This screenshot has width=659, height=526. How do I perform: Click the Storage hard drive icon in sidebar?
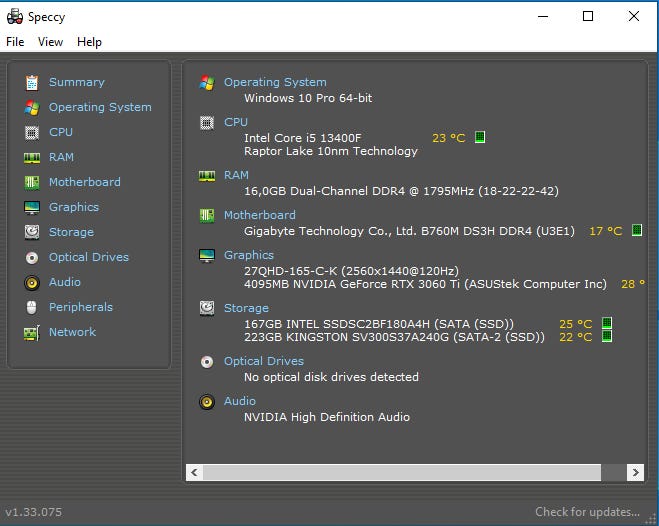[x=32, y=232]
